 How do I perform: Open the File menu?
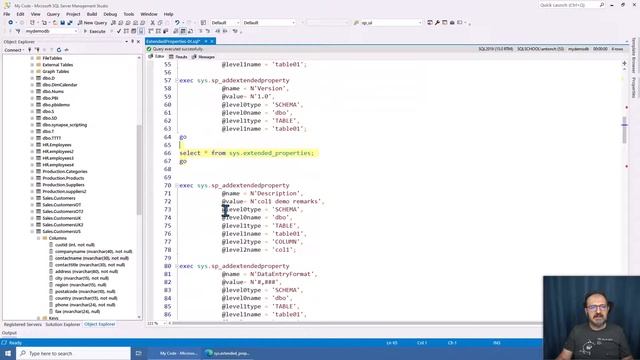coord(7,14)
